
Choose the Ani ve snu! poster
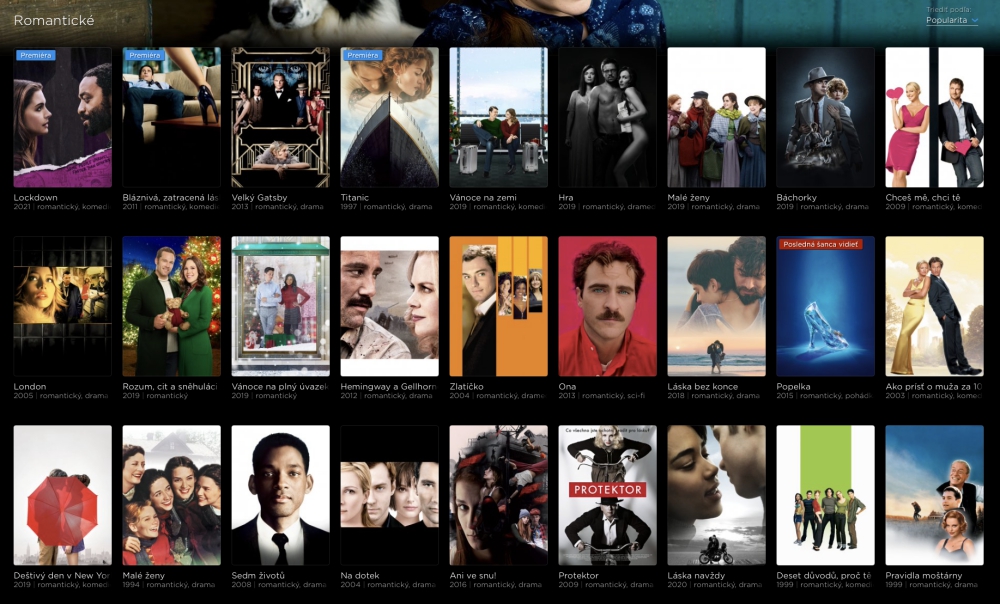click(x=499, y=496)
